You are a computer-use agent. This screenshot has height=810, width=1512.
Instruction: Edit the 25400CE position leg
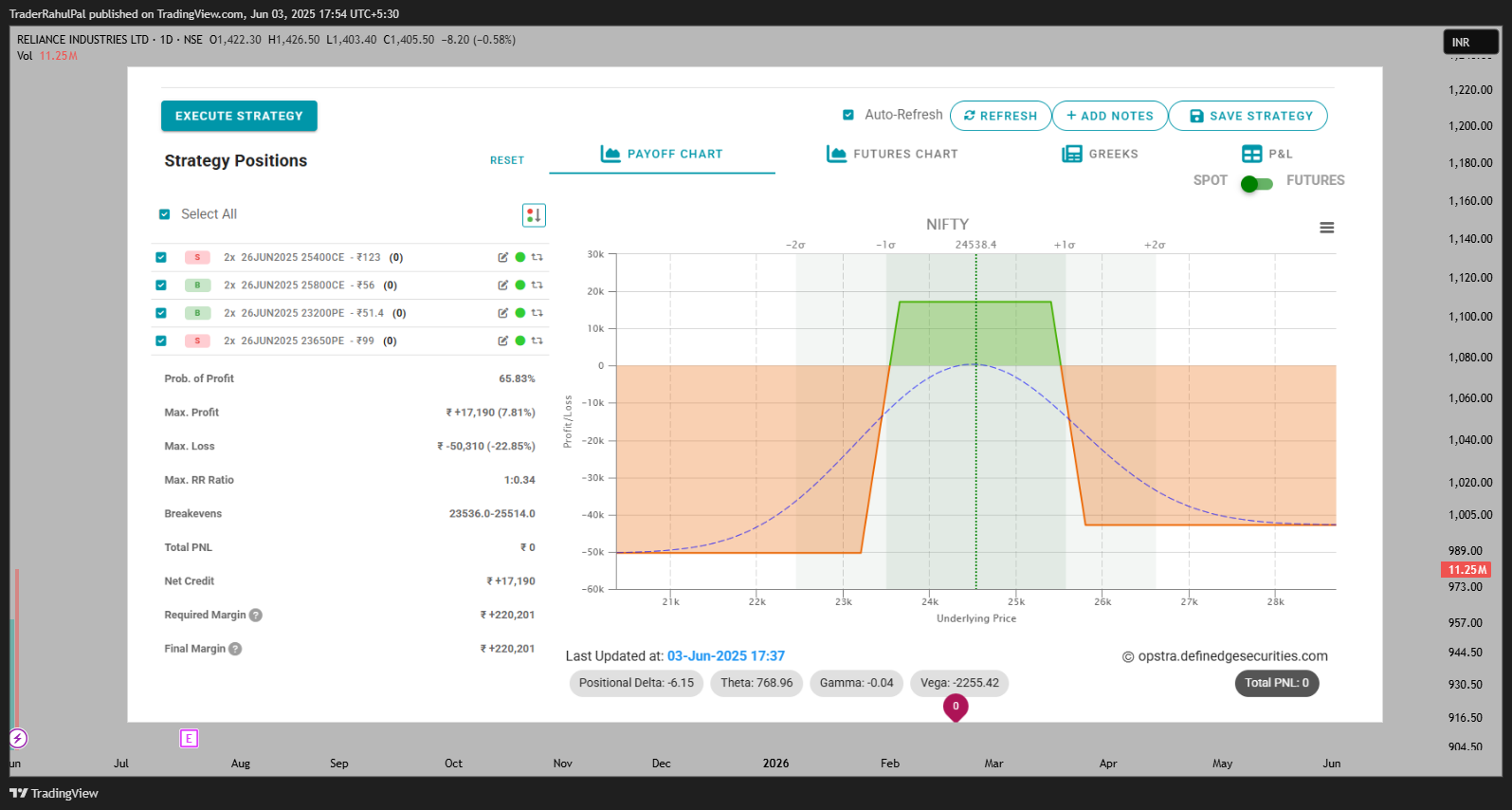tap(503, 257)
